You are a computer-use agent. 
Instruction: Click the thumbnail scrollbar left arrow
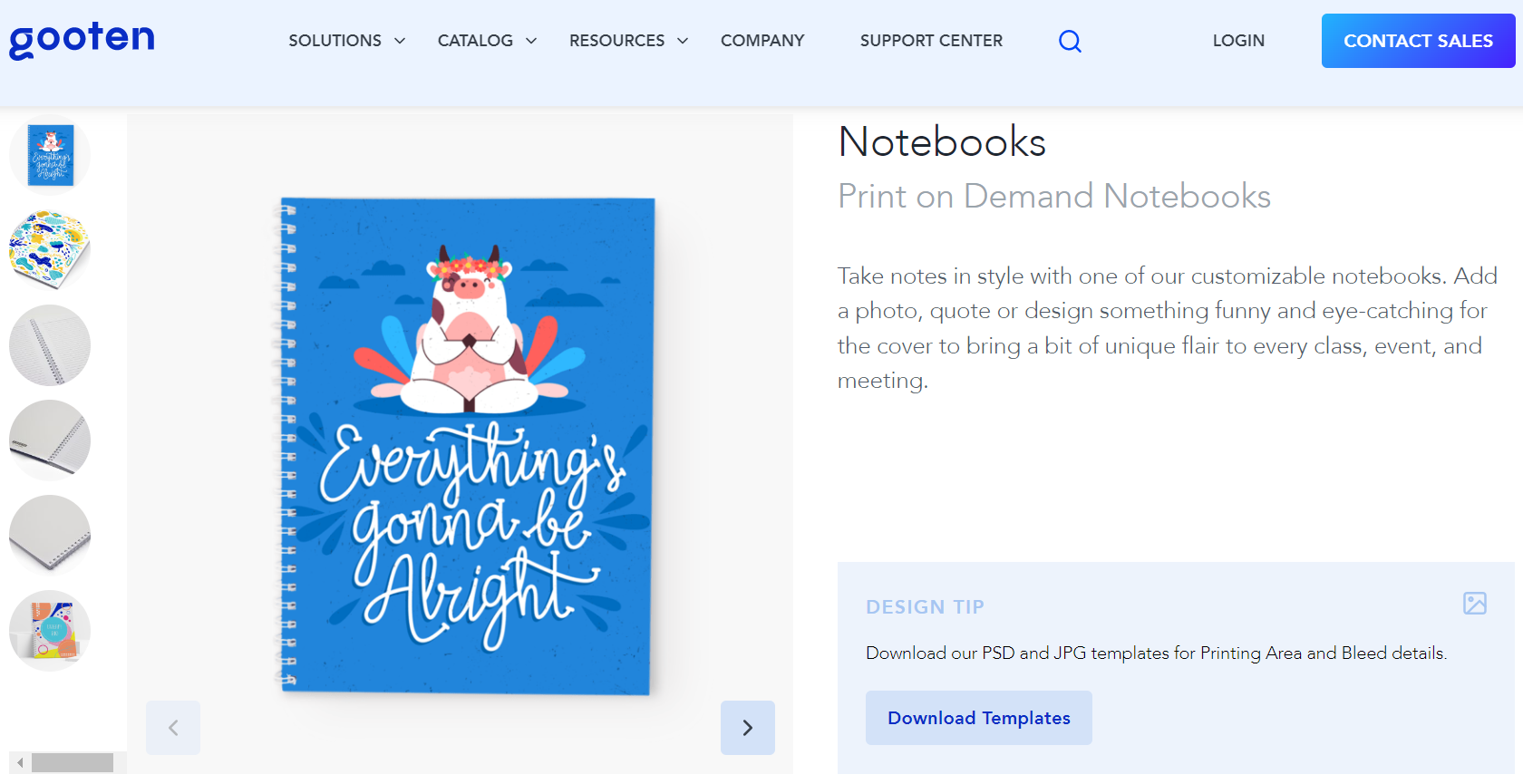click(x=20, y=762)
